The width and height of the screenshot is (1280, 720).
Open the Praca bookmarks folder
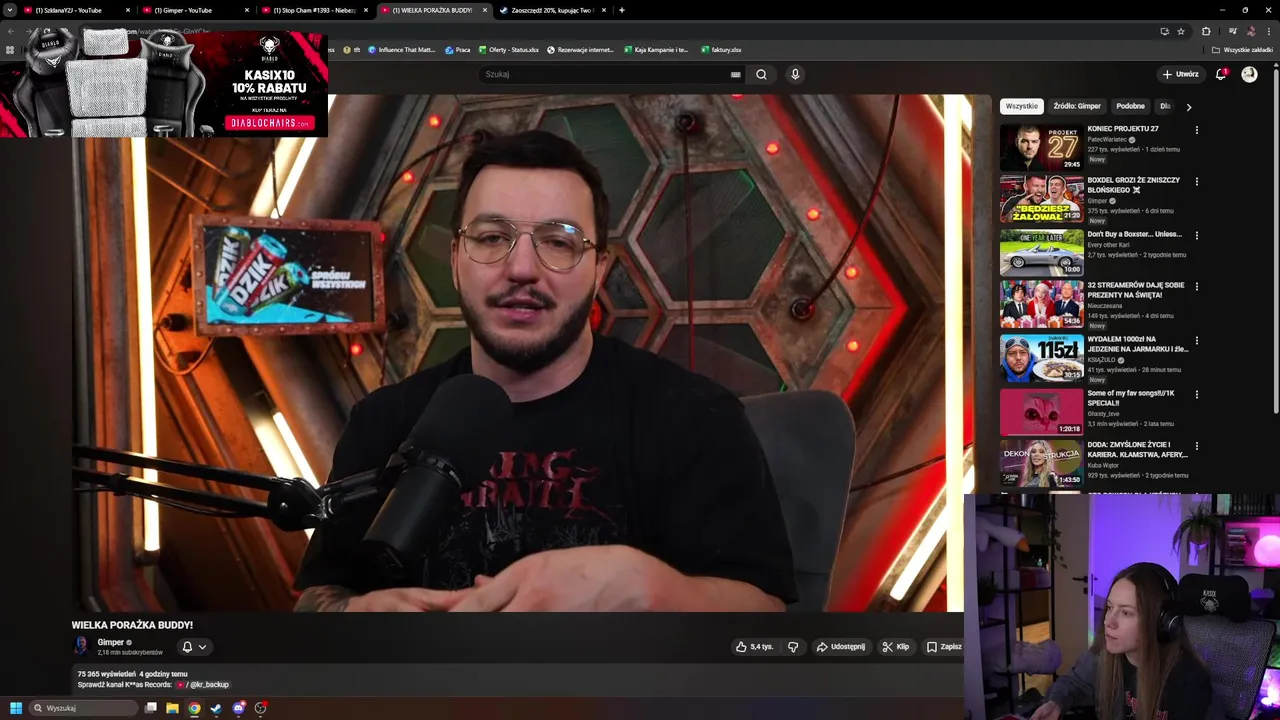(x=458, y=50)
